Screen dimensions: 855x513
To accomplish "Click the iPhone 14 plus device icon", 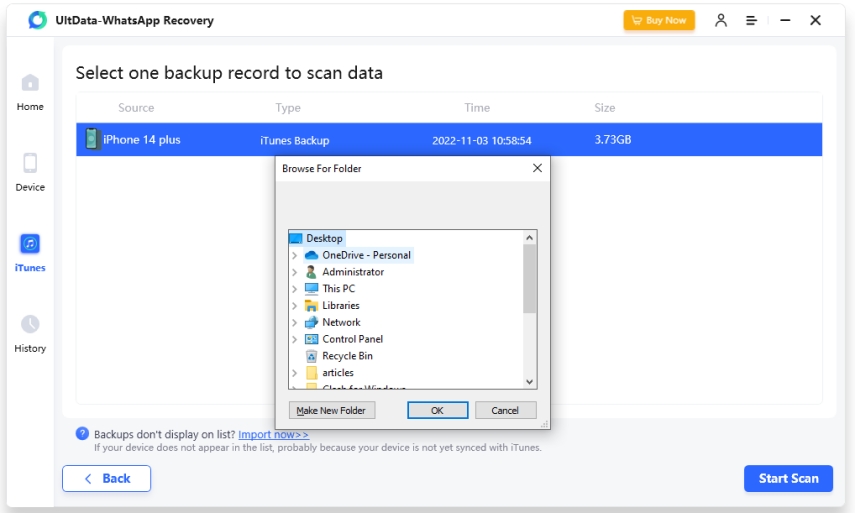I will point(92,139).
